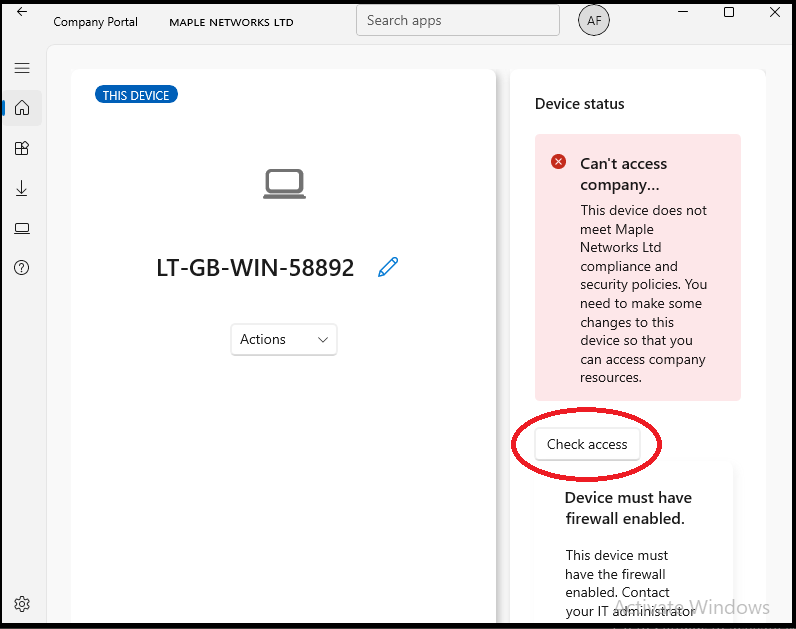Open the Apps section in sidebar

pyautogui.click(x=22, y=148)
